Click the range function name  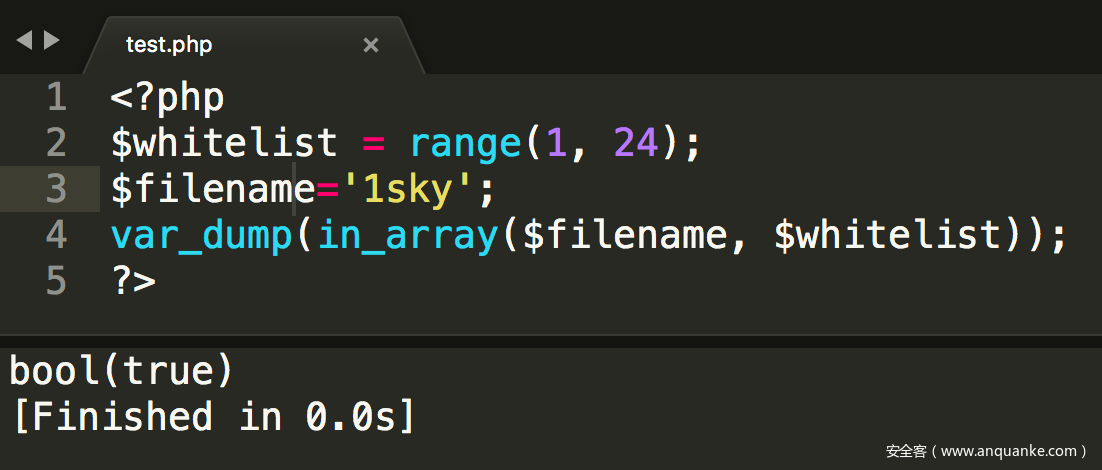click(x=466, y=144)
